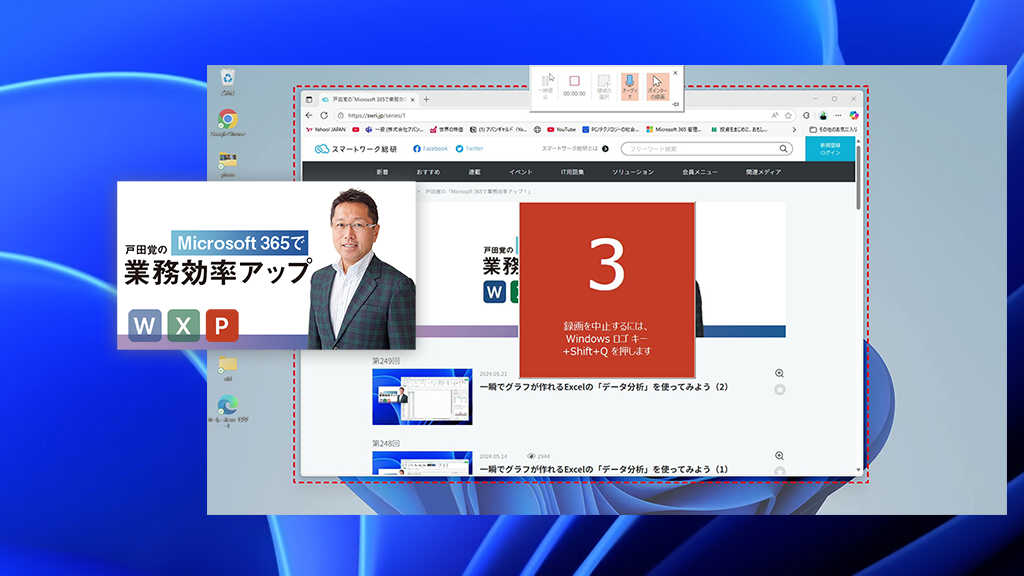Click the 第249回 article thumbnail
Image resolution: width=1024 pixels, height=576 pixels.
click(x=422, y=397)
